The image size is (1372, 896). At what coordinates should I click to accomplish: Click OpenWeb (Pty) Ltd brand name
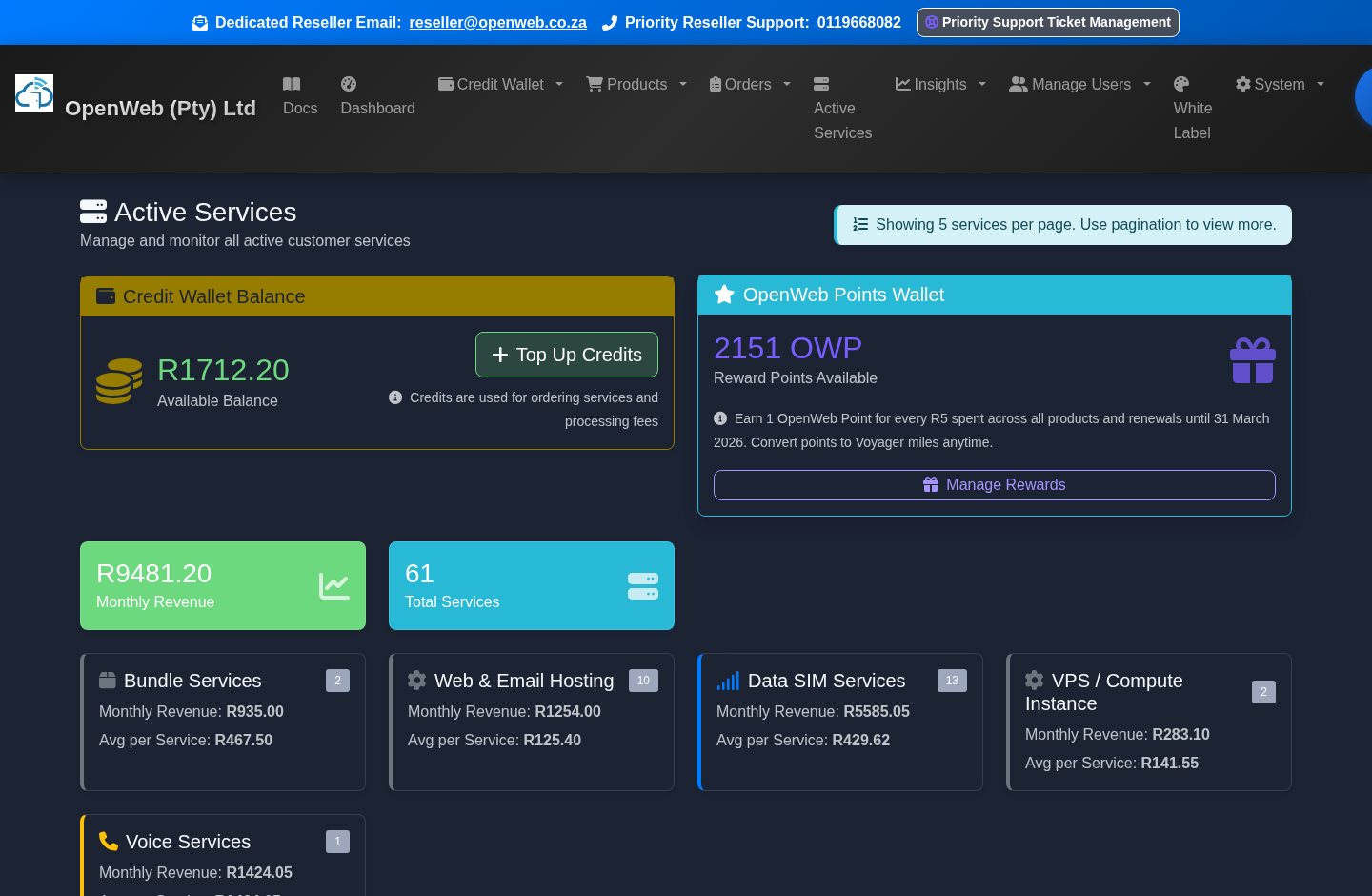pyautogui.click(x=160, y=108)
